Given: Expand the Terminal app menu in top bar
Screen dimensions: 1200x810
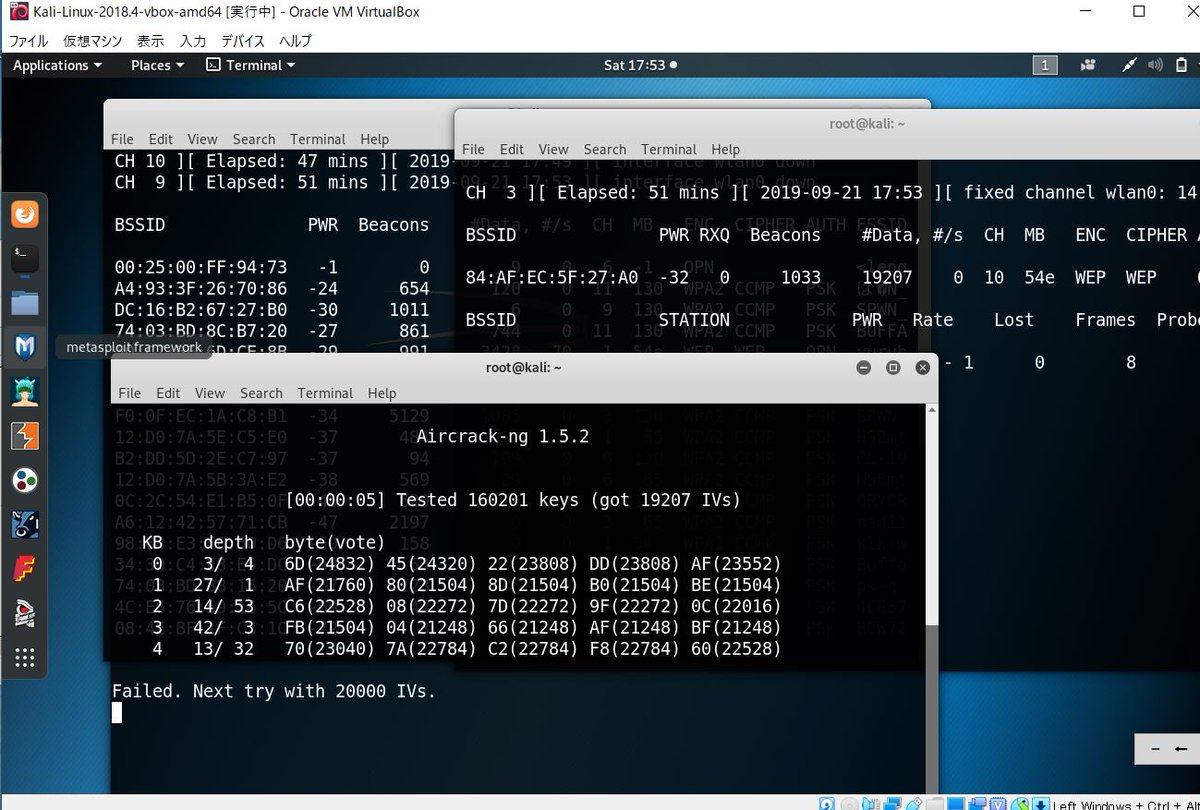Looking at the screenshot, I should pos(251,65).
